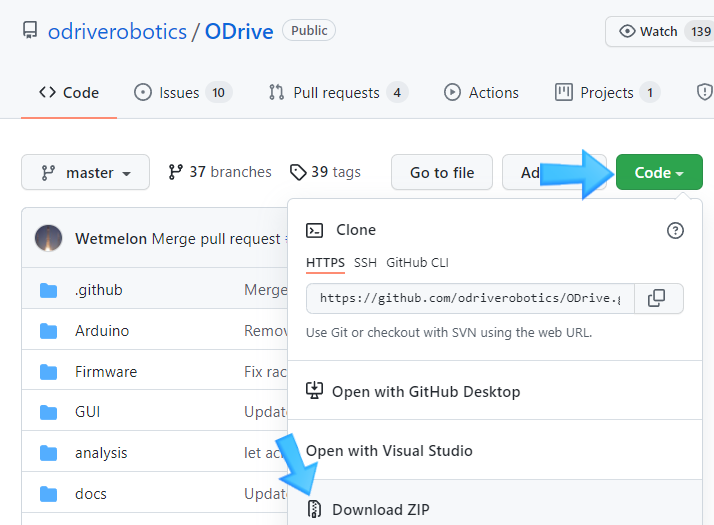Open the Pull requests tab
This screenshot has width=714, height=525.
(x=338, y=92)
